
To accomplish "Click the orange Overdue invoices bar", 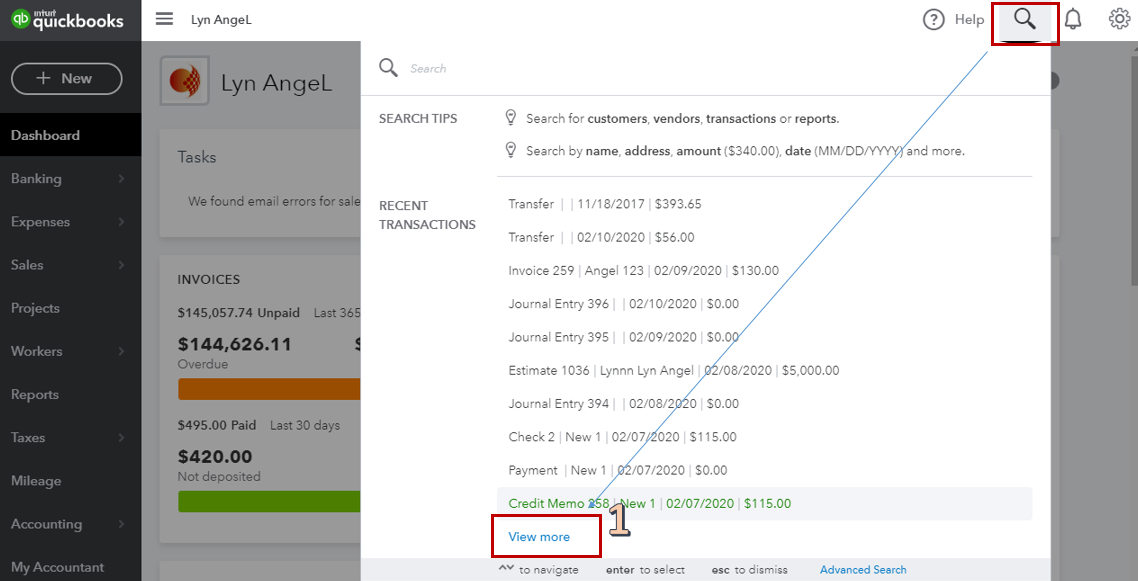I will coord(269,389).
